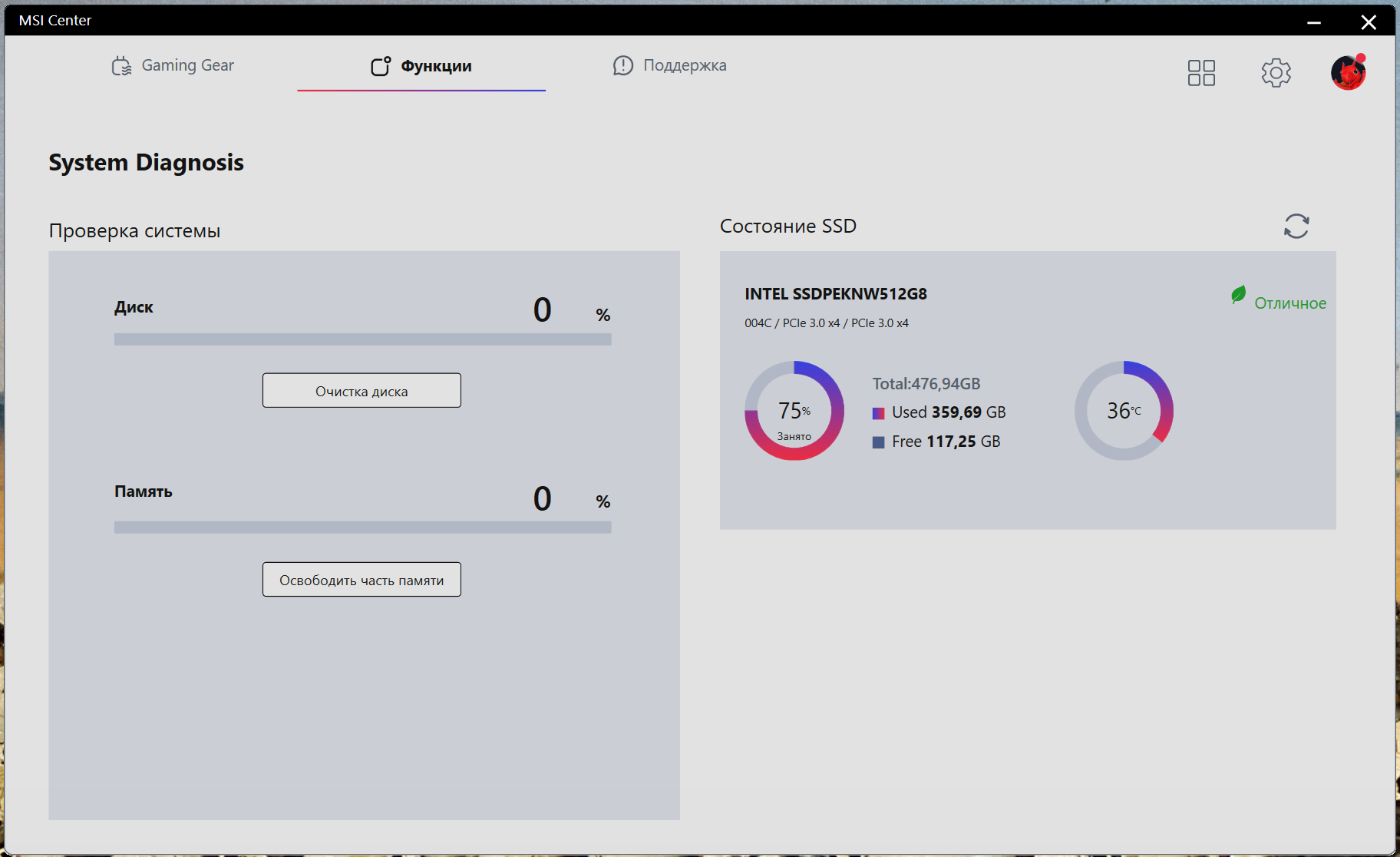Click the Состояние SSD section title

coord(788,227)
